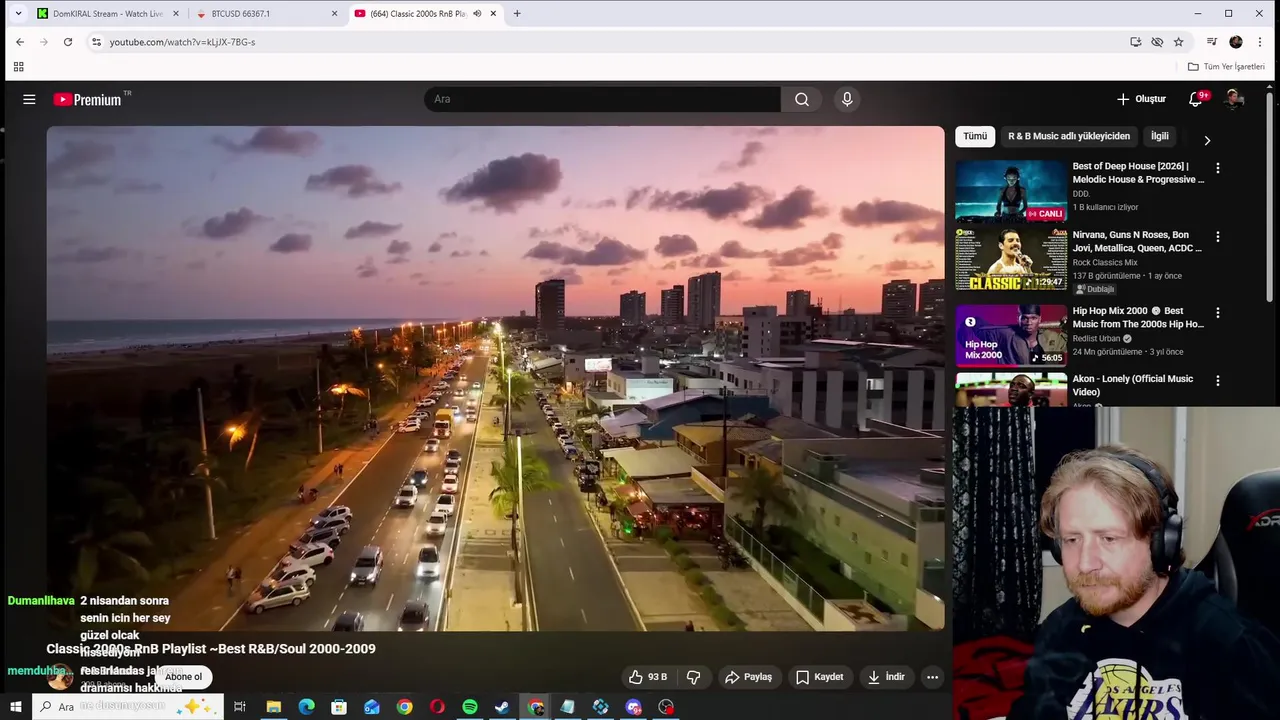This screenshot has width=1280, height=720.
Task: Close the BTCUSD tab
Action: tap(334, 14)
